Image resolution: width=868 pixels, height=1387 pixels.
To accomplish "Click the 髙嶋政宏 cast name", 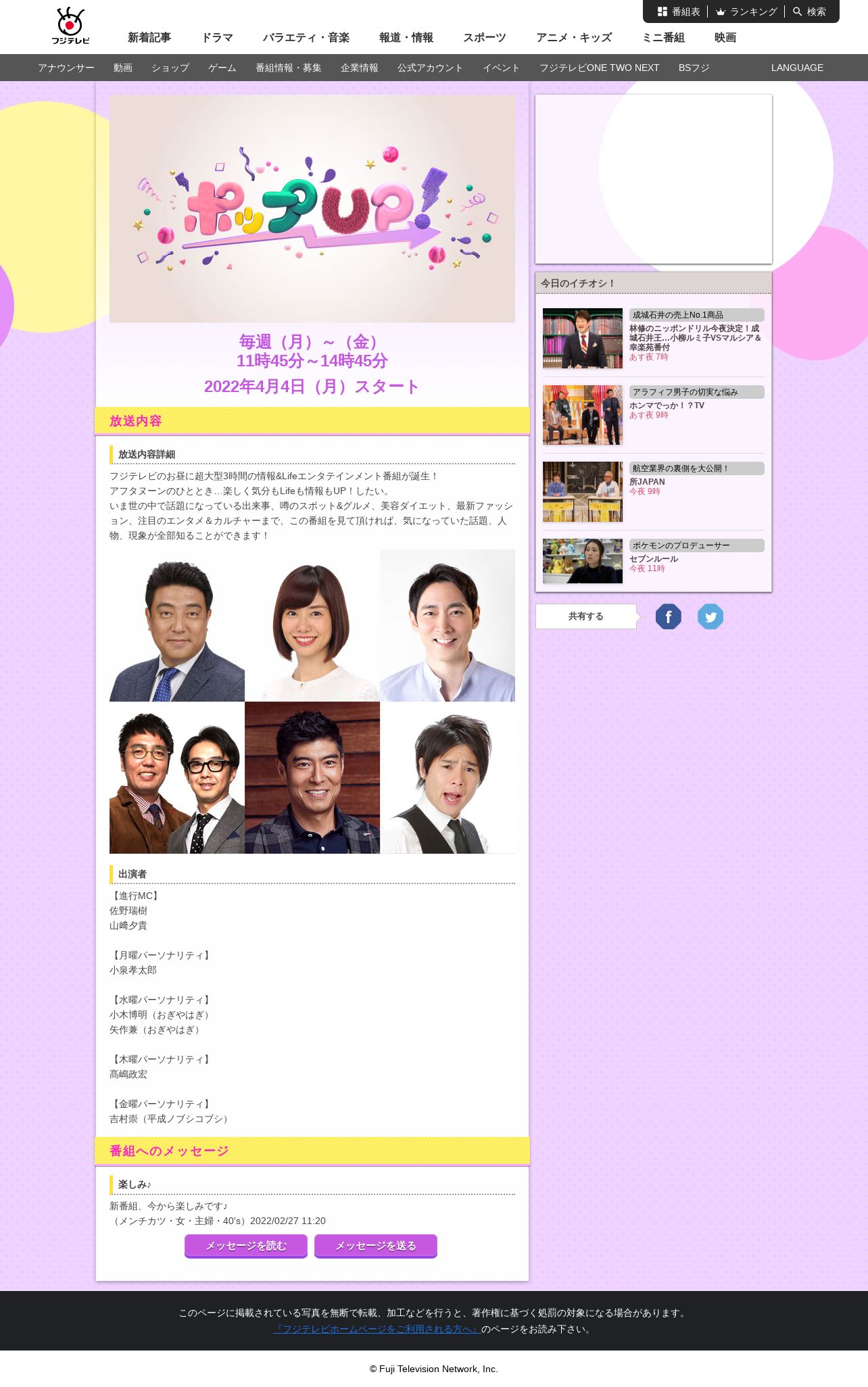I will click(128, 1074).
